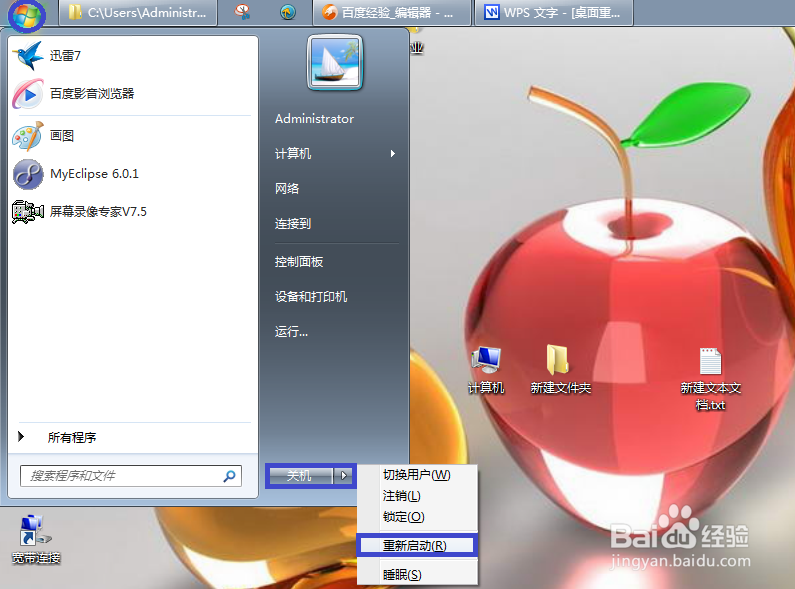Screen dimensions: 795x589
Task: Click the search magnifier icon
Action: (x=230, y=476)
